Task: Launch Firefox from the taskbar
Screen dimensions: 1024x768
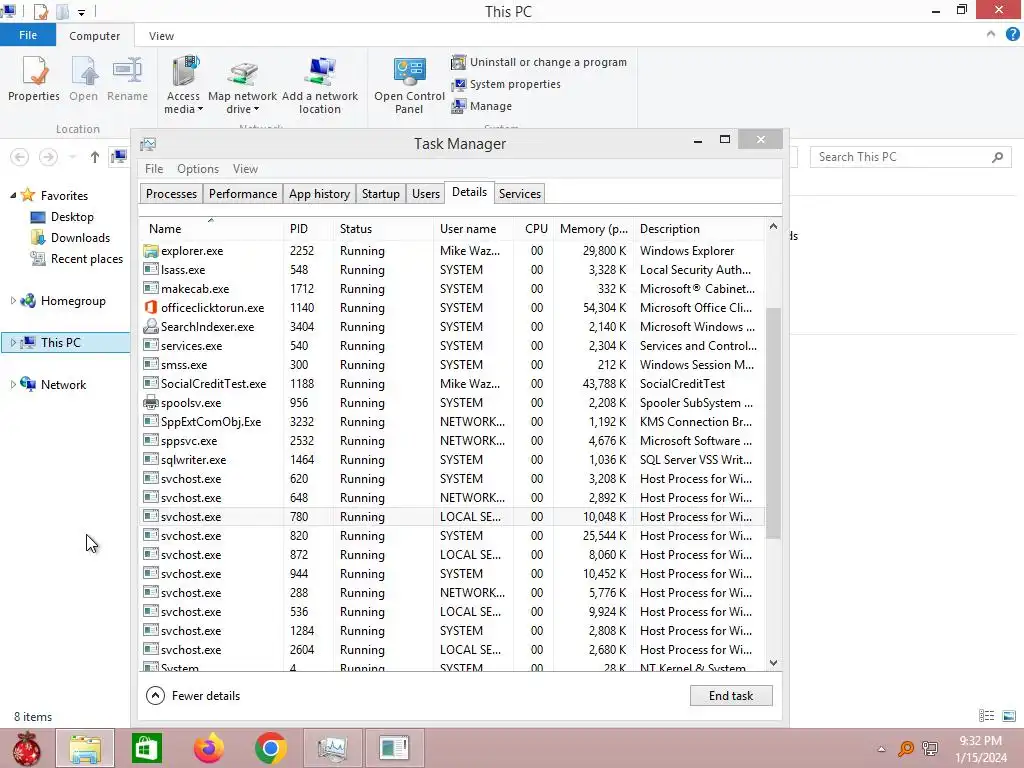Action: [x=208, y=748]
